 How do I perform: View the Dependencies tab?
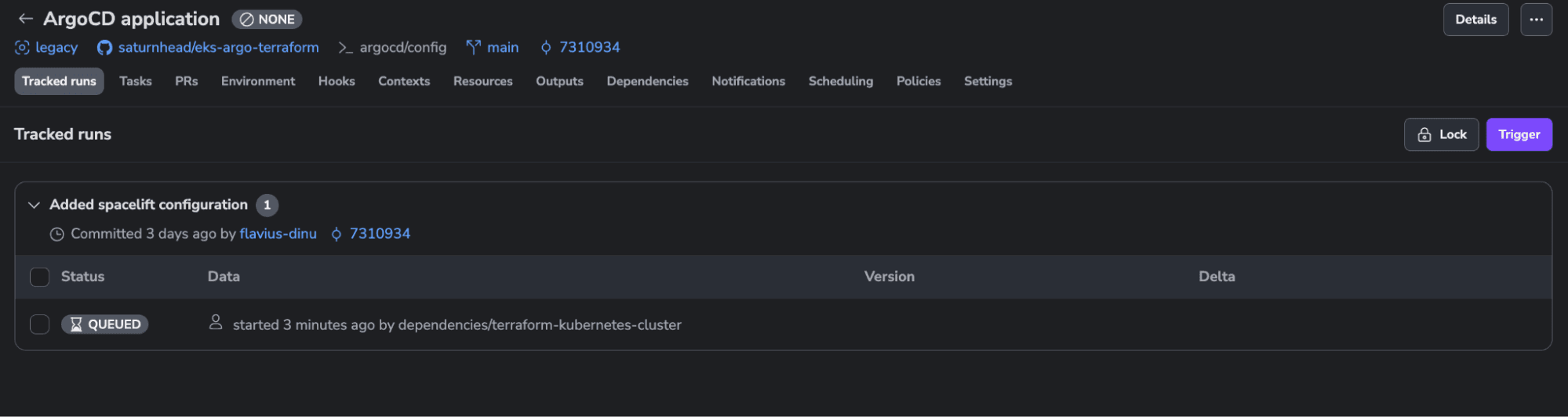pyautogui.click(x=647, y=81)
